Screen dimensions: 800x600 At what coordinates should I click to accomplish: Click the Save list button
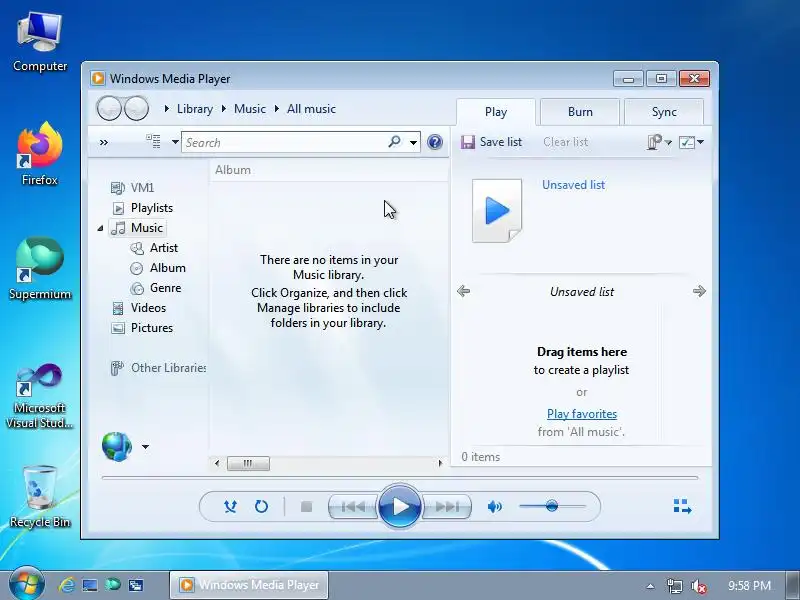coord(491,142)
